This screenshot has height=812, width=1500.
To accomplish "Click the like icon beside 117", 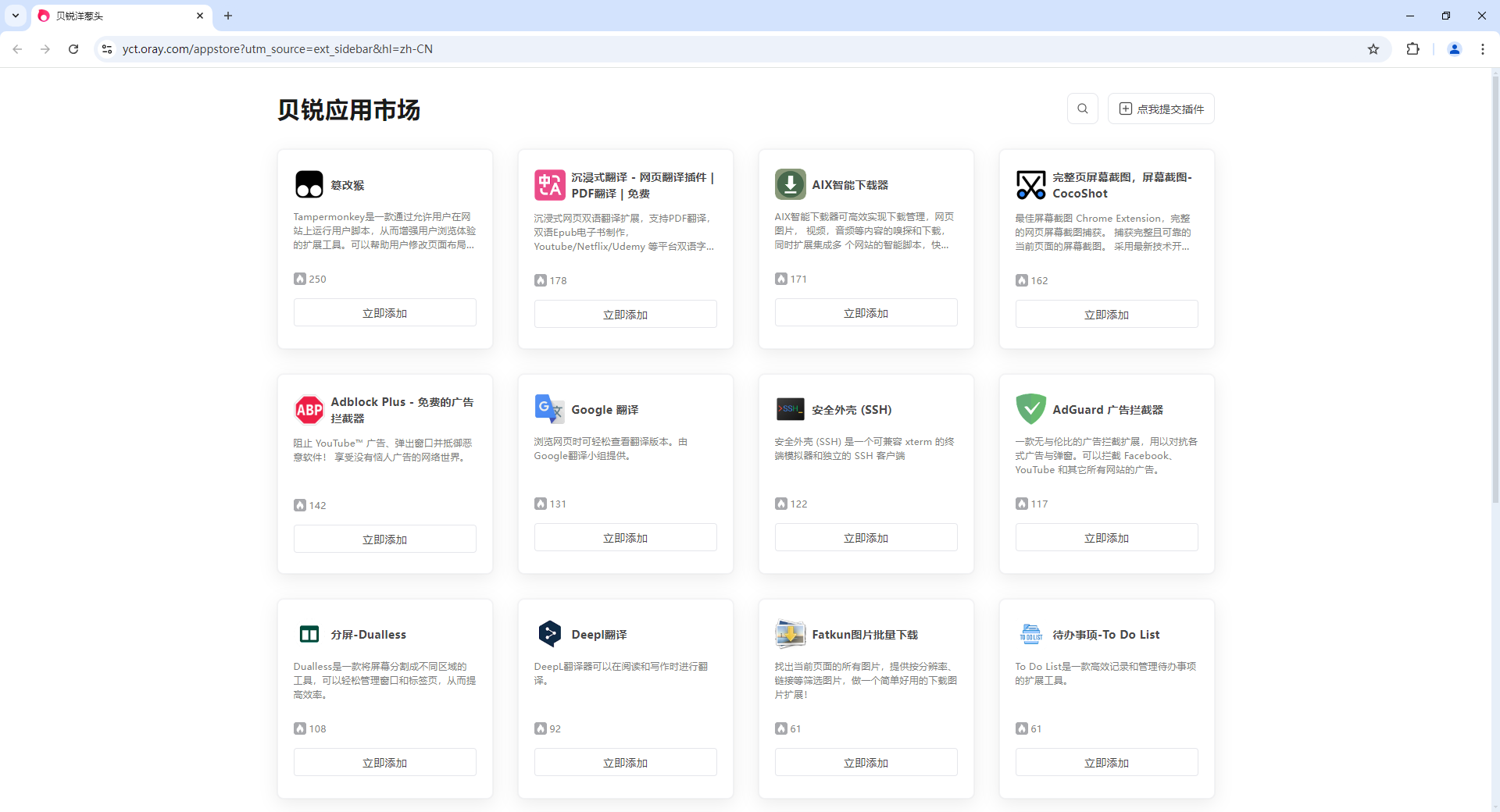I will point(1022,504).
